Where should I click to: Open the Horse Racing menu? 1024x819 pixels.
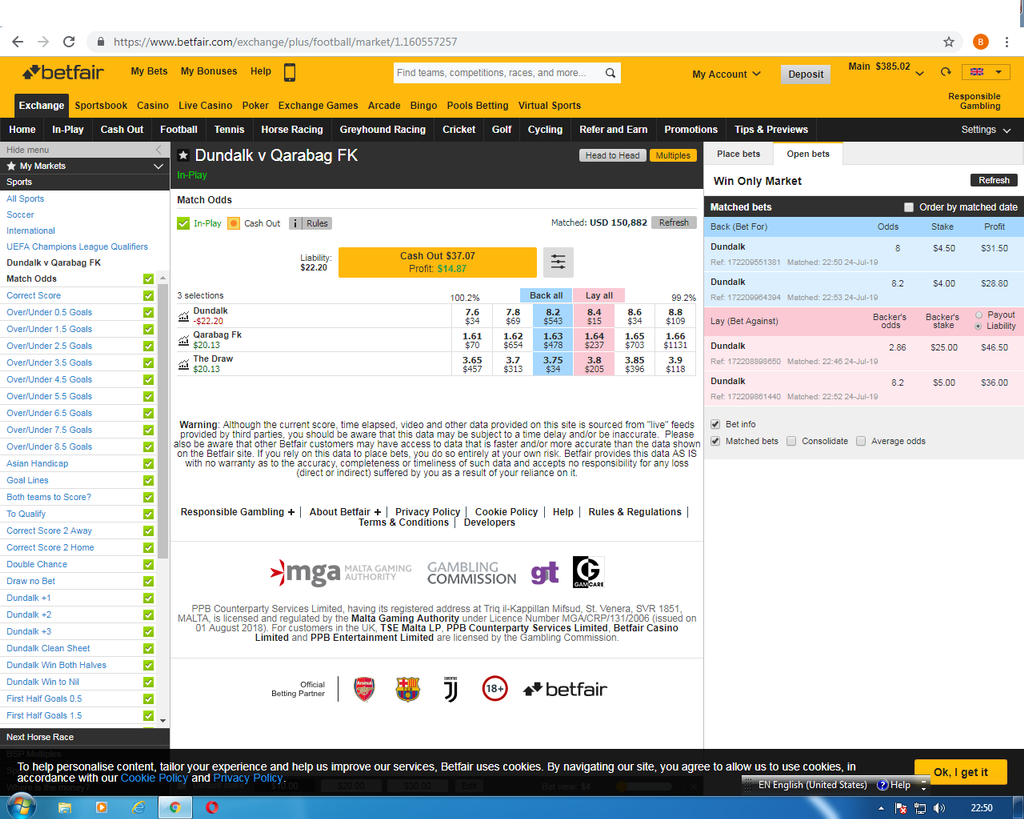pyautogui.click(x=292, y=130)
